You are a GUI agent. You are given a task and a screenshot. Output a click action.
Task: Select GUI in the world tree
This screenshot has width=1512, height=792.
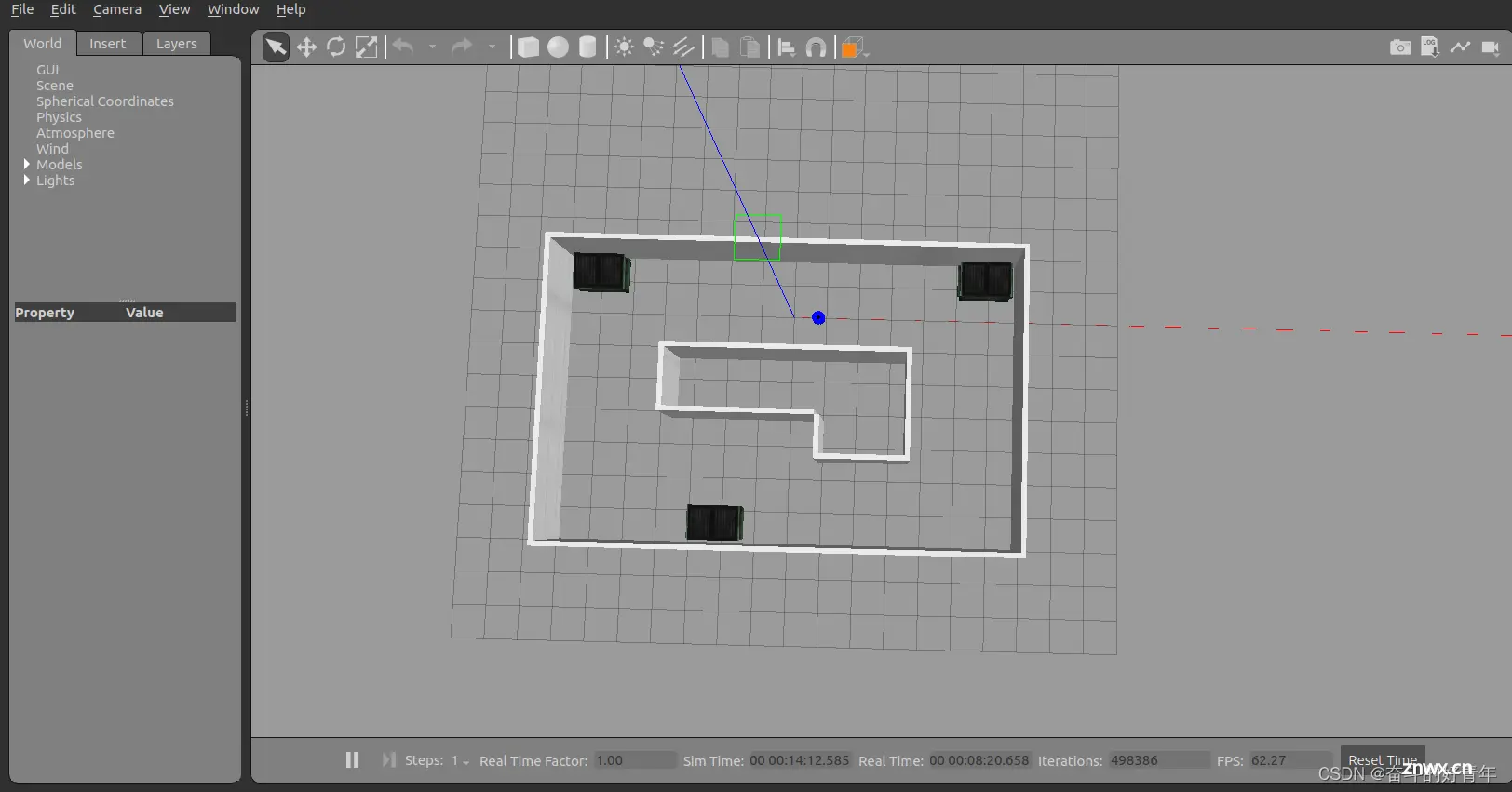coord(47,70)
